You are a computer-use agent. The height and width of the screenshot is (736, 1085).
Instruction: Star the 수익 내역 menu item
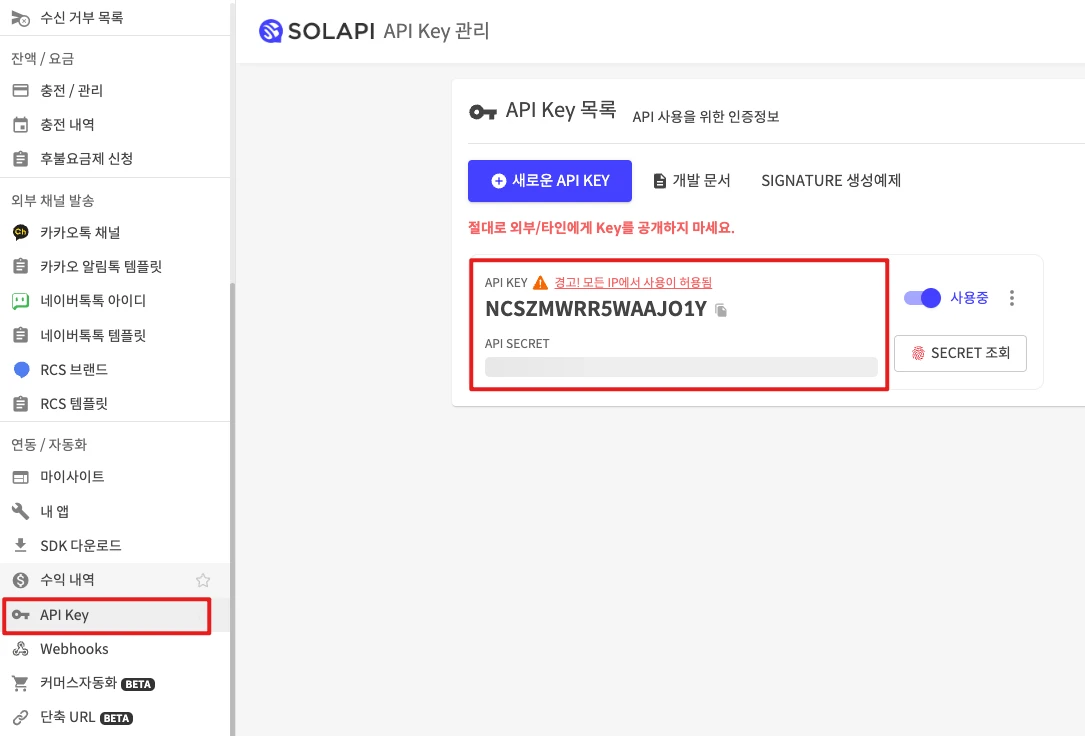(x=203, y=580)
